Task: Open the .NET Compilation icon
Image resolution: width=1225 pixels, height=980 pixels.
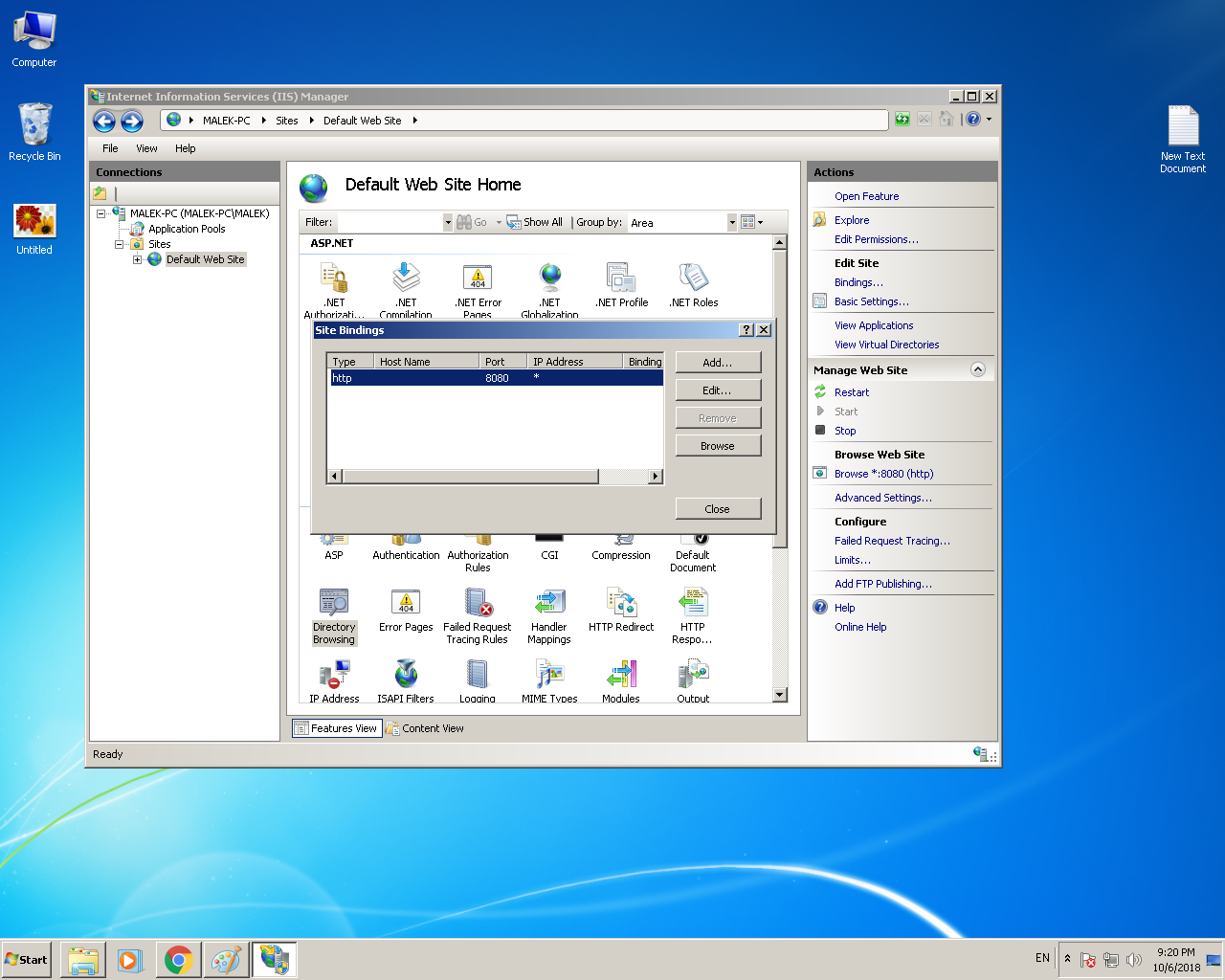Action: click(x=406, y=289)
